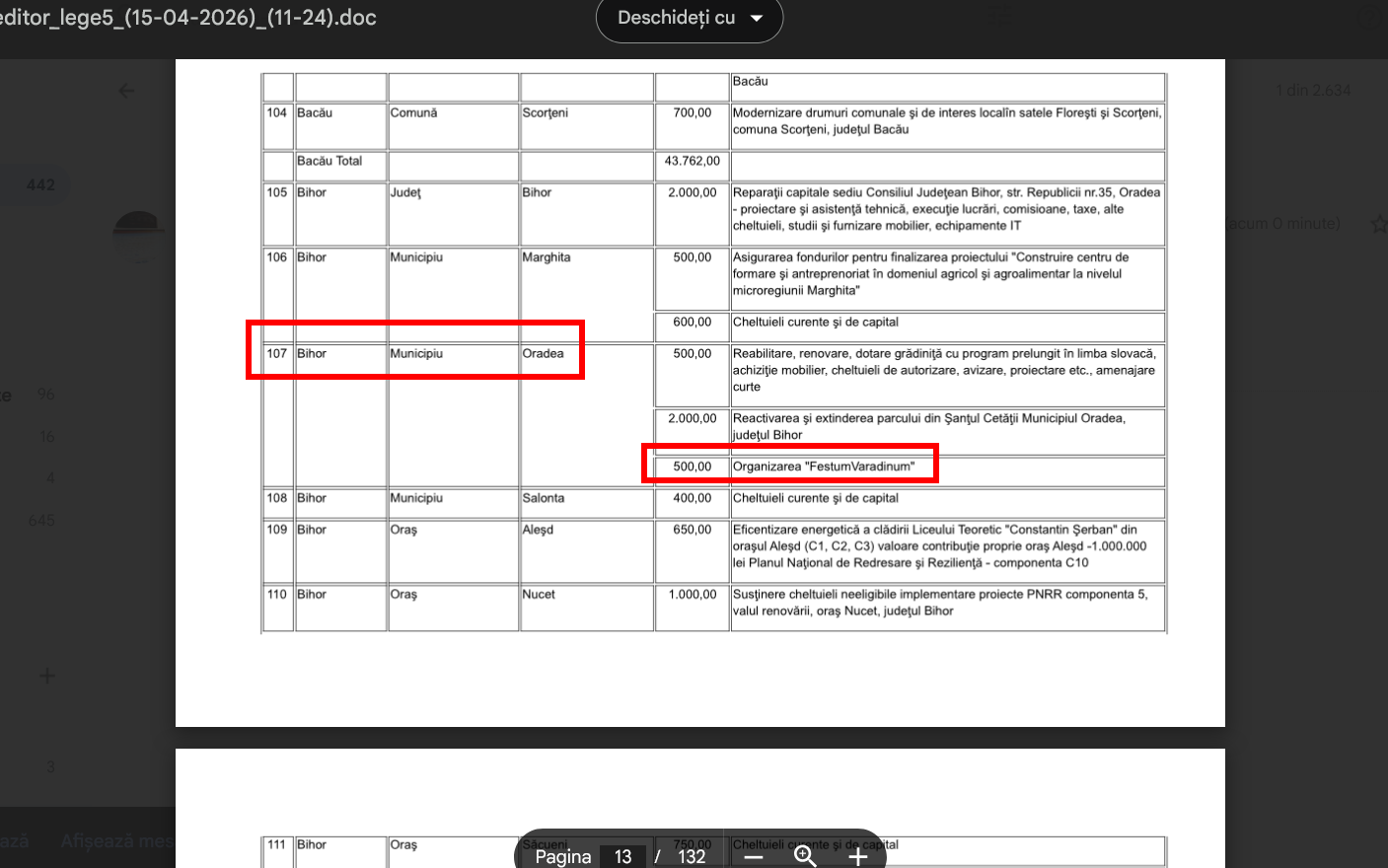The width and height of the screenshot is (1388, 868).
Task: Click the "Oradea" cell in row 107
Action: coord(544,353)
